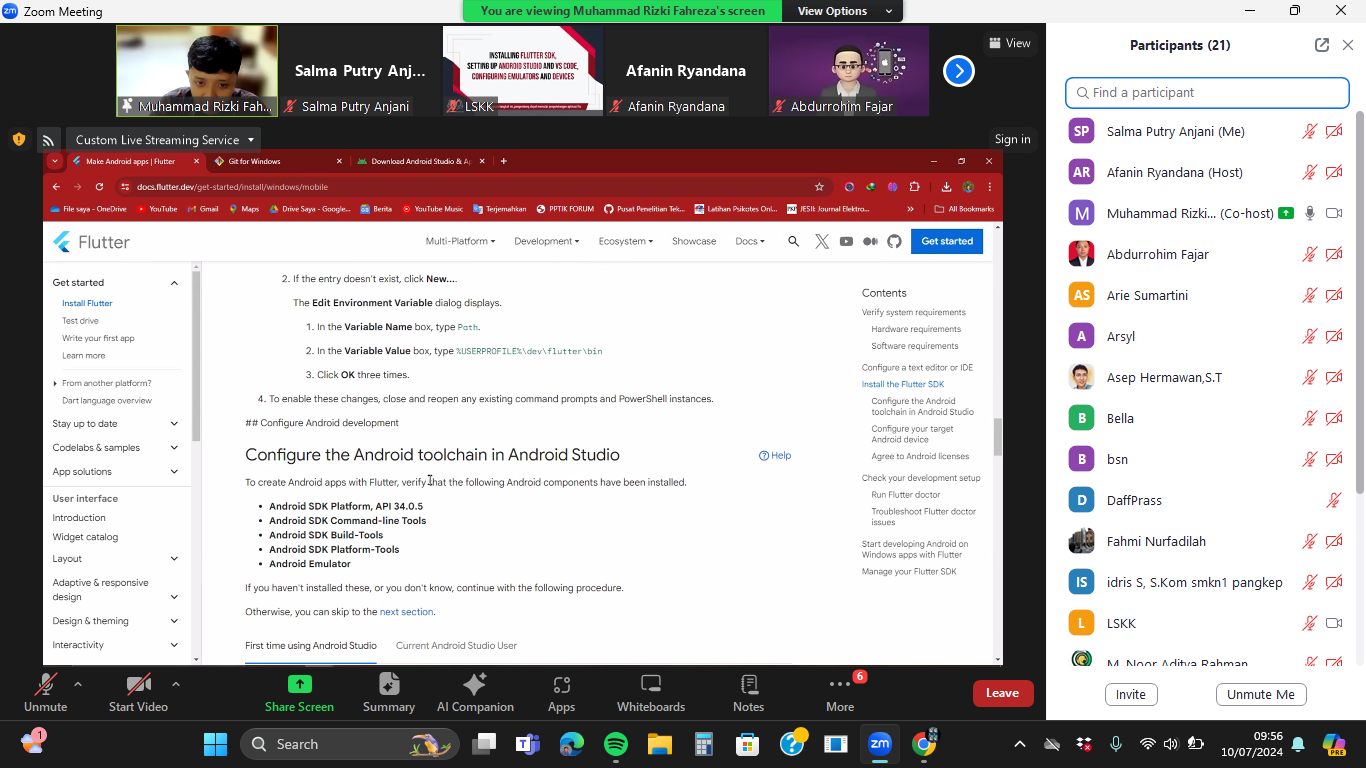Click the red Leave meeting button
The width and height of the screenshot is (1366, 768).
pos(1002,693)
